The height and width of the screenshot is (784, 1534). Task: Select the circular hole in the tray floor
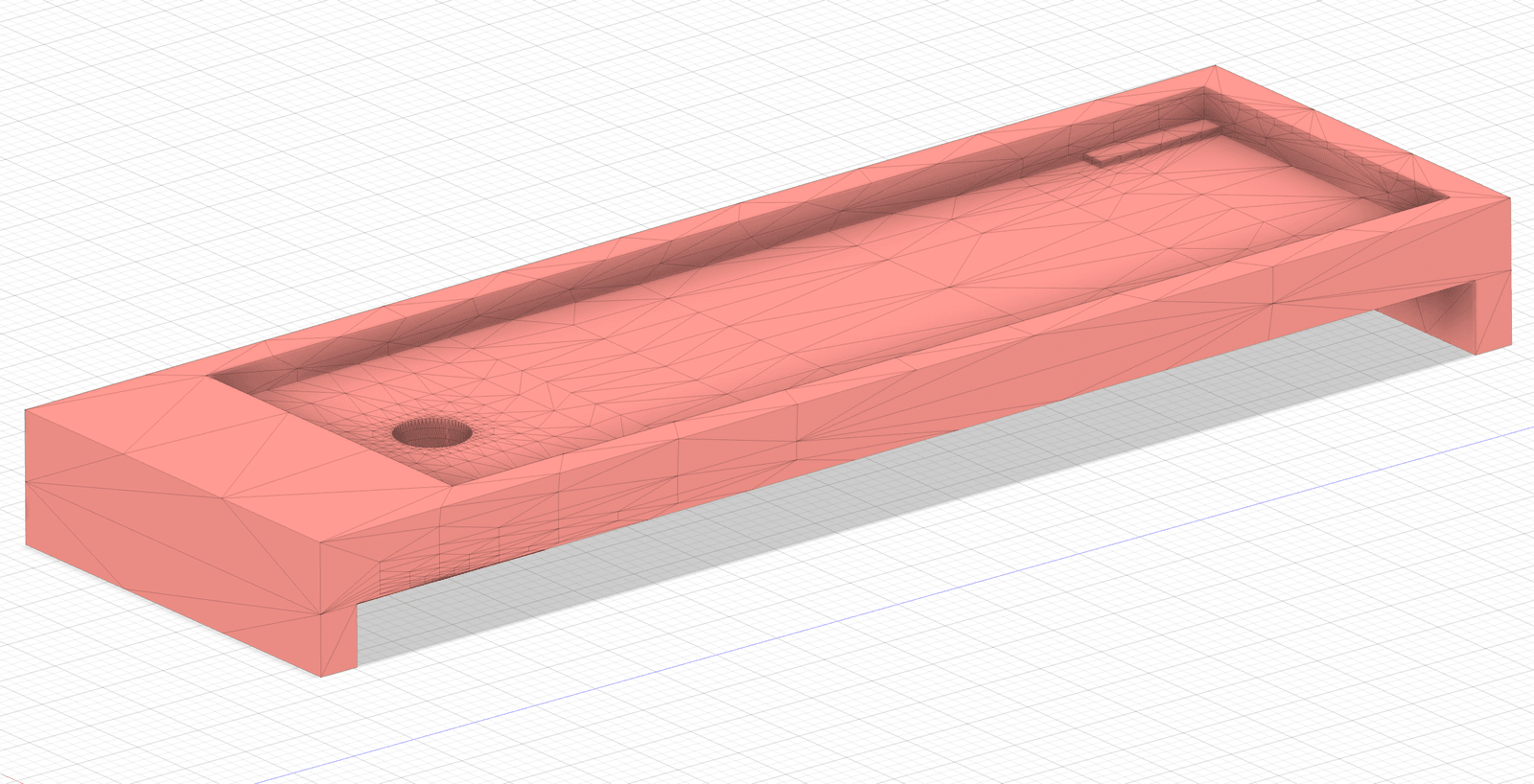click(x=432, y=432)
